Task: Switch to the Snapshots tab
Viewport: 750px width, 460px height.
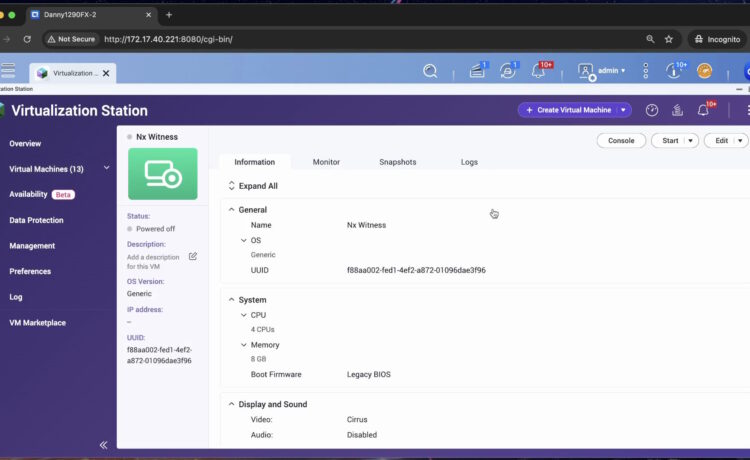Action: (397, 162)
